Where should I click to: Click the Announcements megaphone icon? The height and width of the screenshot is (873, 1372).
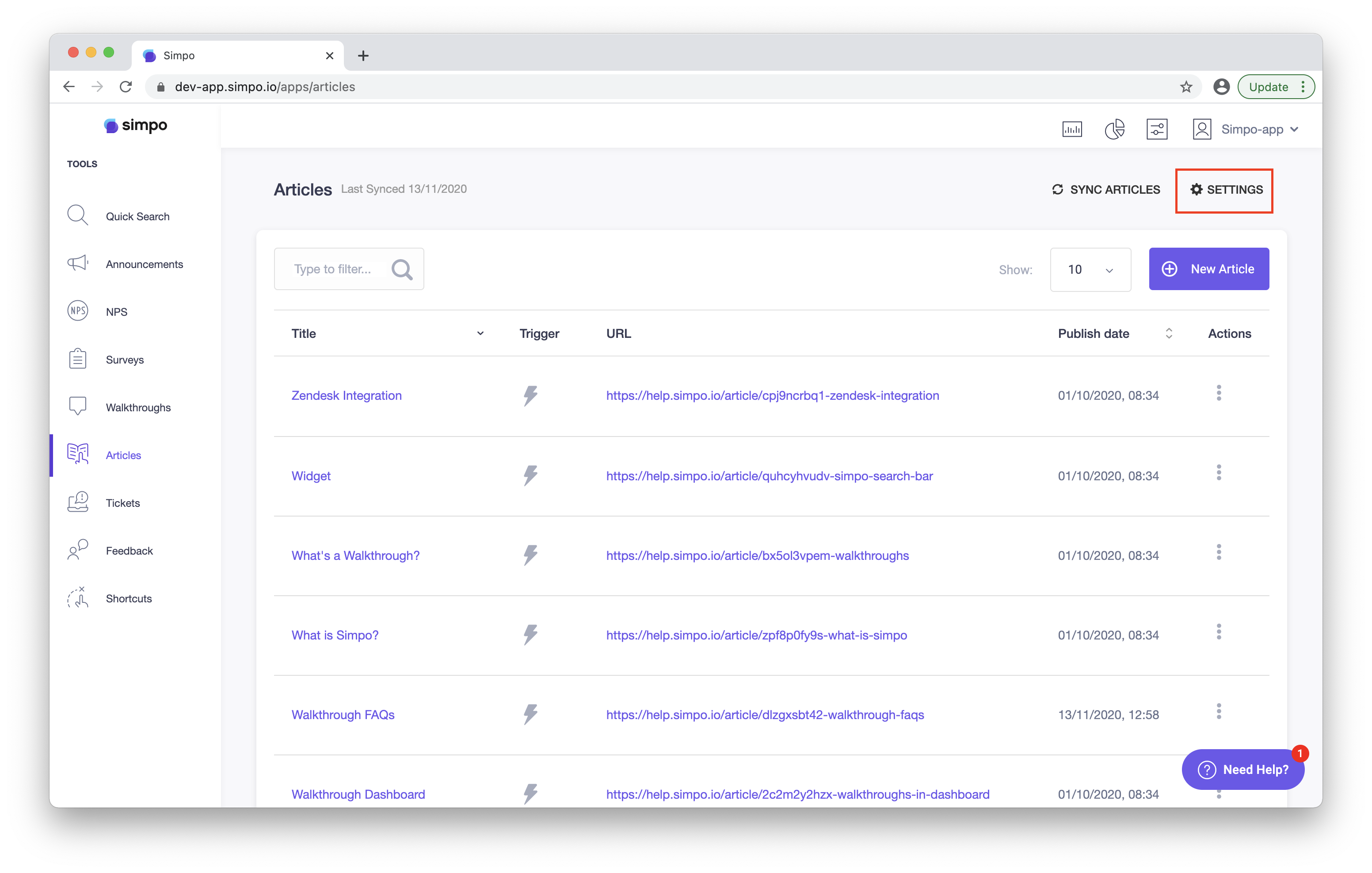point(77,264)
